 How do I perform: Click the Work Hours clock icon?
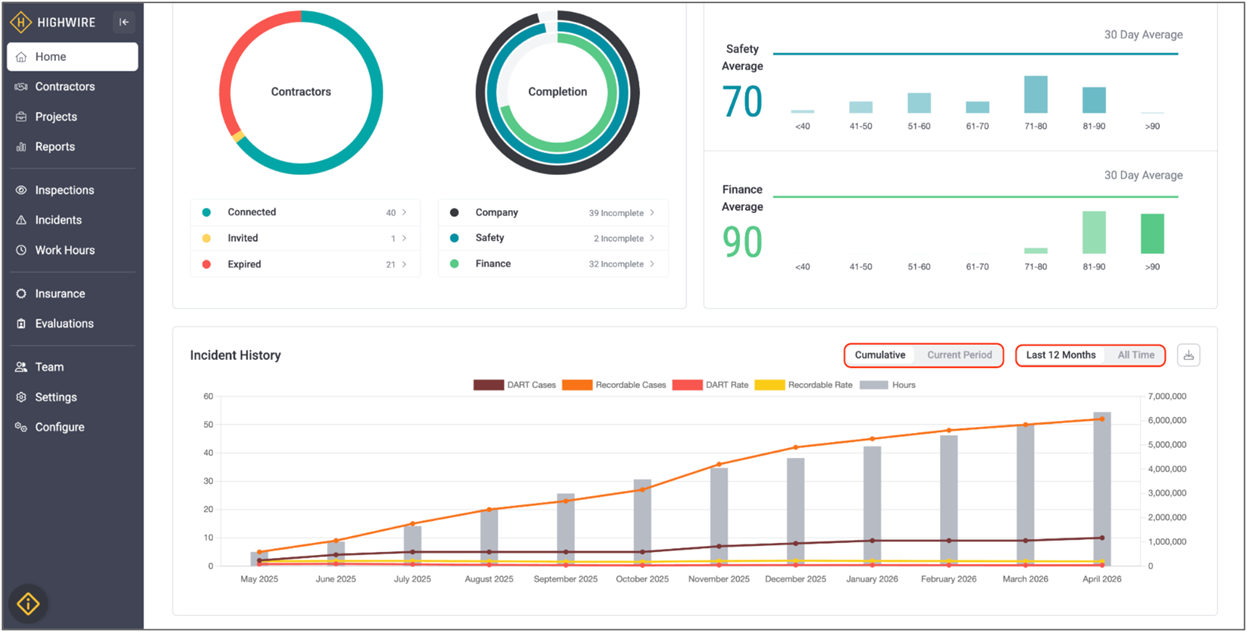(21, 250)
